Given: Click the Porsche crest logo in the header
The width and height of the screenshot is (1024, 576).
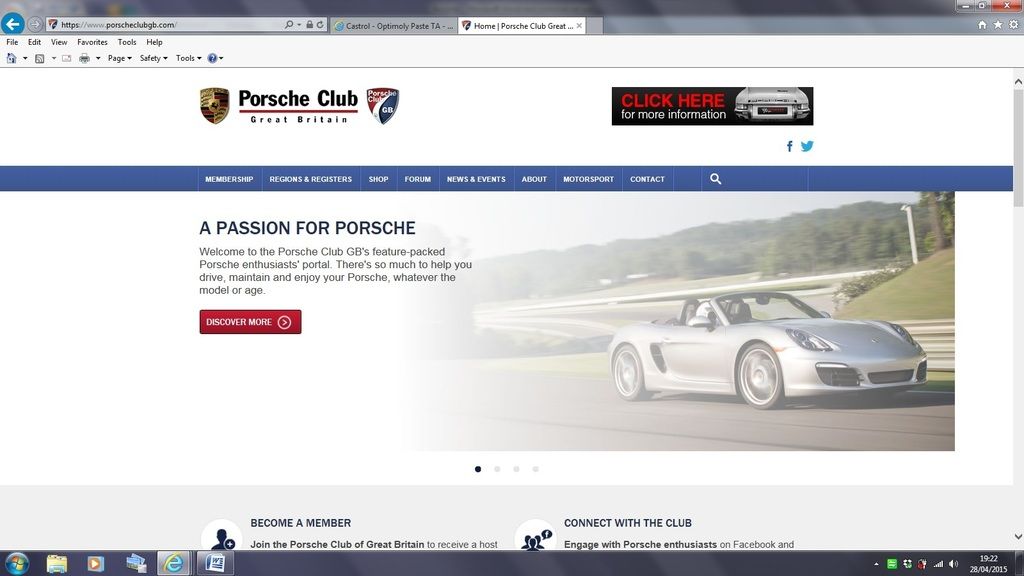Looking at the screenshot, I should pos(214,106).
